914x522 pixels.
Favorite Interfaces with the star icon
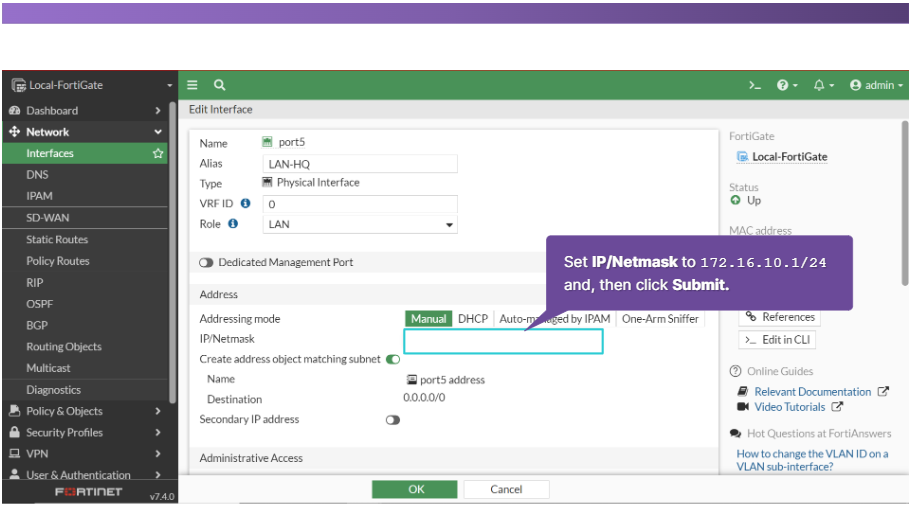coord(158,153)
